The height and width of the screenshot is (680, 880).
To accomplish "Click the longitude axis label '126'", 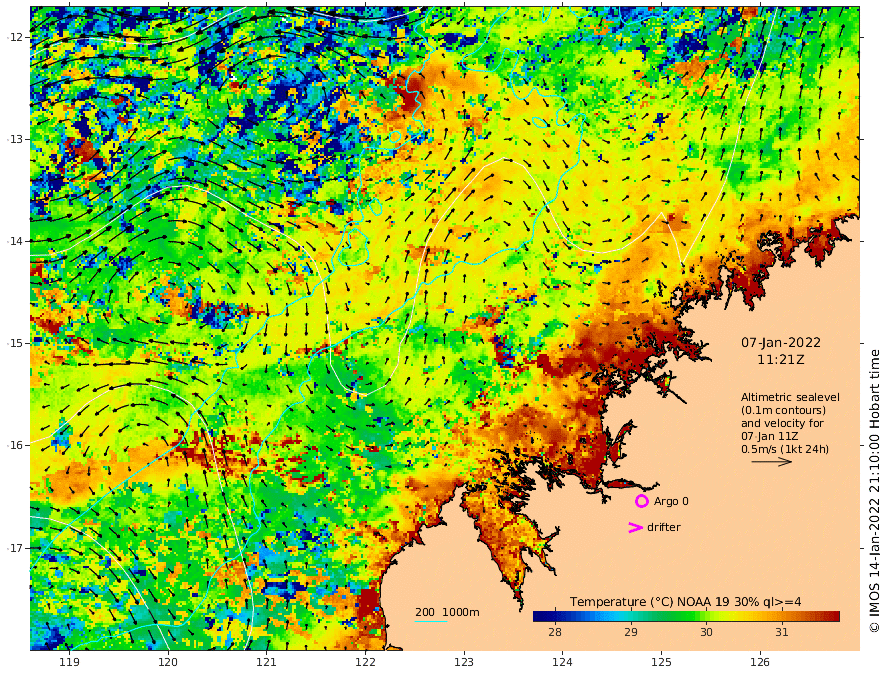I will click(x=760, y=663).
